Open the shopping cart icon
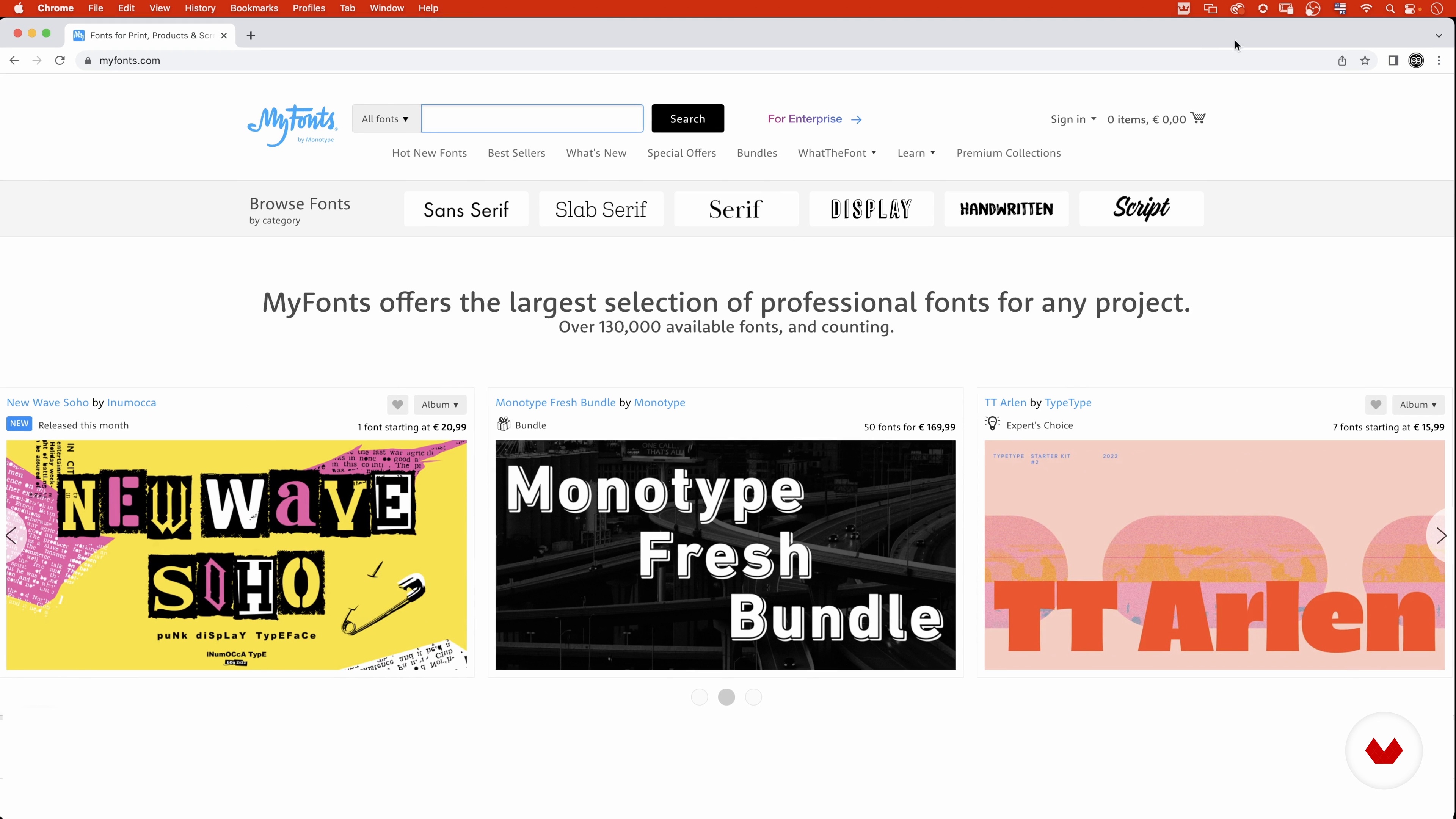Viewport: 1456px width, 819px height. [x=1198, y=118]
